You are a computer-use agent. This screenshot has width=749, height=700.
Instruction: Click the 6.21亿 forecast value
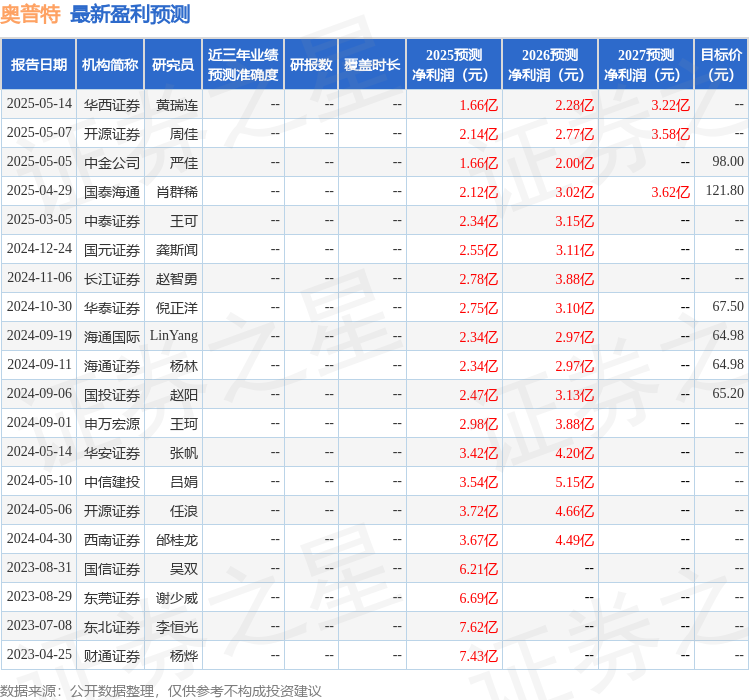click(x=479, y=569)
